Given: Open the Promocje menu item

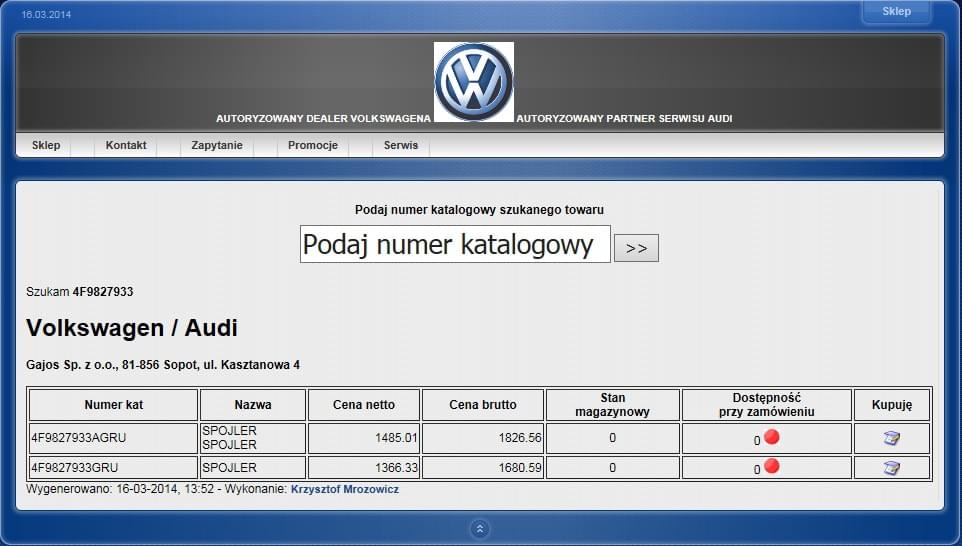Looking at the screenshot, I should point(313,145).
